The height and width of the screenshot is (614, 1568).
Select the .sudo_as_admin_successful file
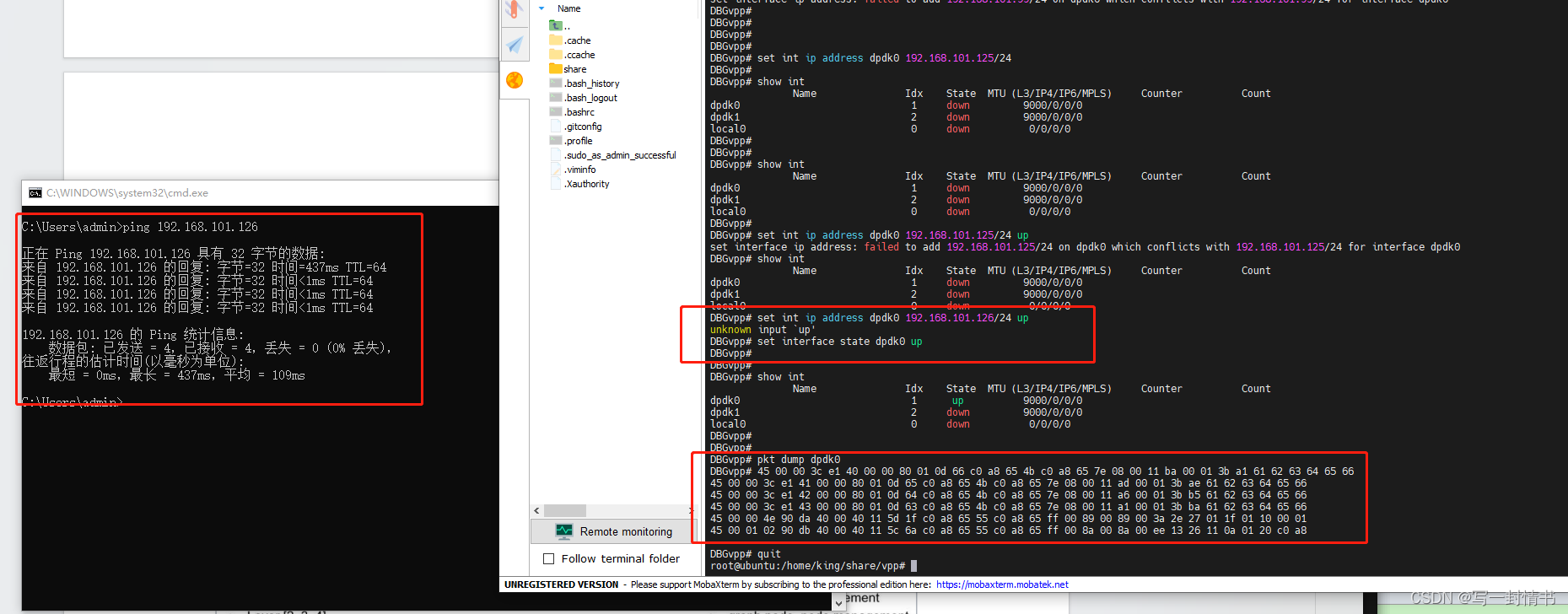coord(613,155)
